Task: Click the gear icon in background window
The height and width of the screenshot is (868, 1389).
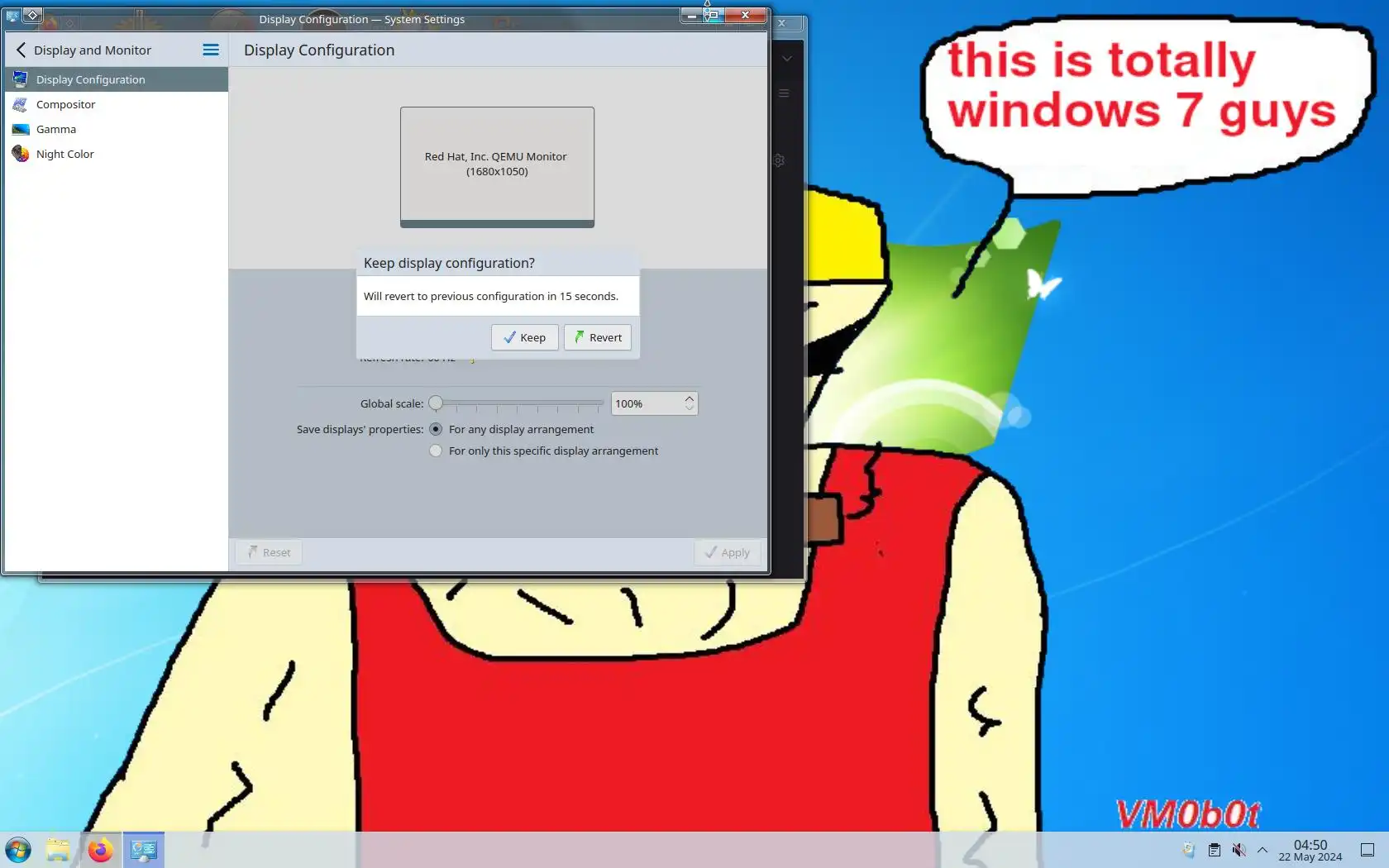Action: pos(779,160)
